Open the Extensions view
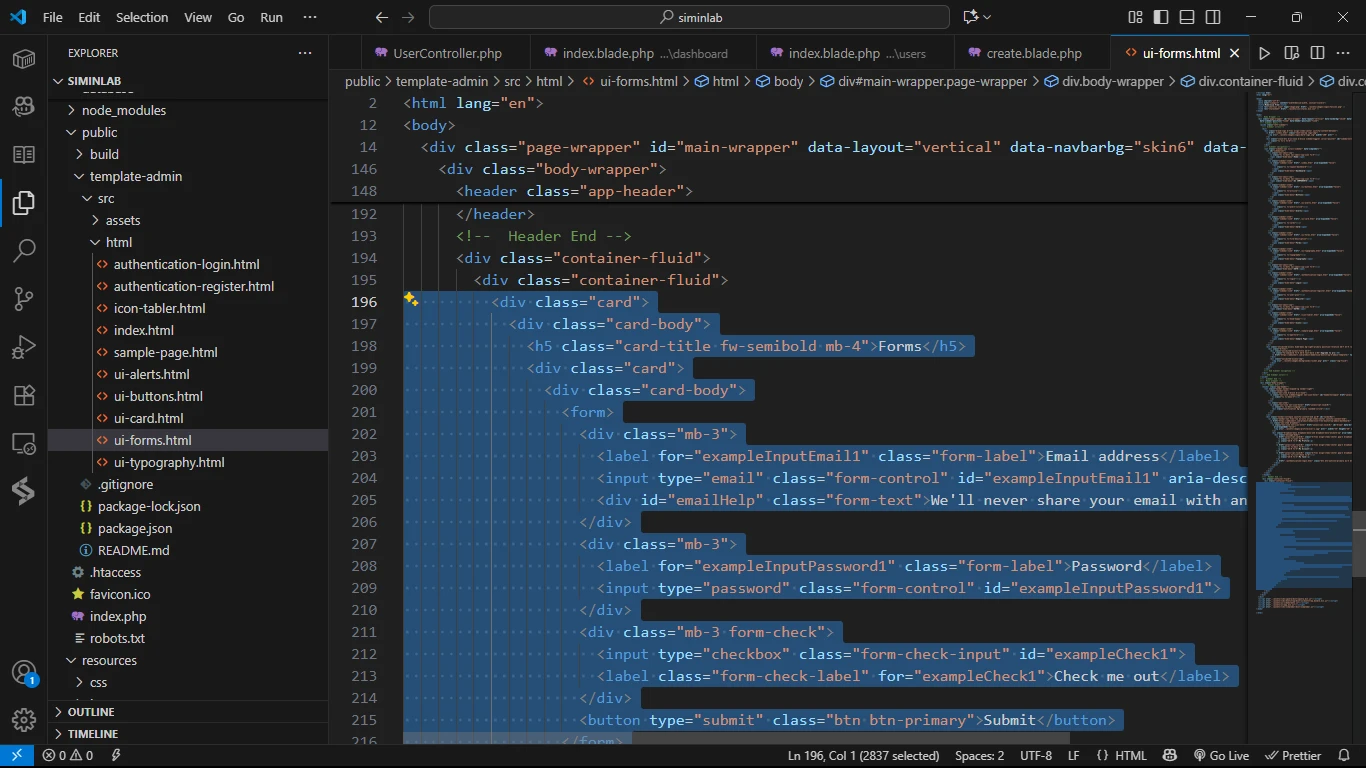Screen dimensions: 1366x768 24,395
